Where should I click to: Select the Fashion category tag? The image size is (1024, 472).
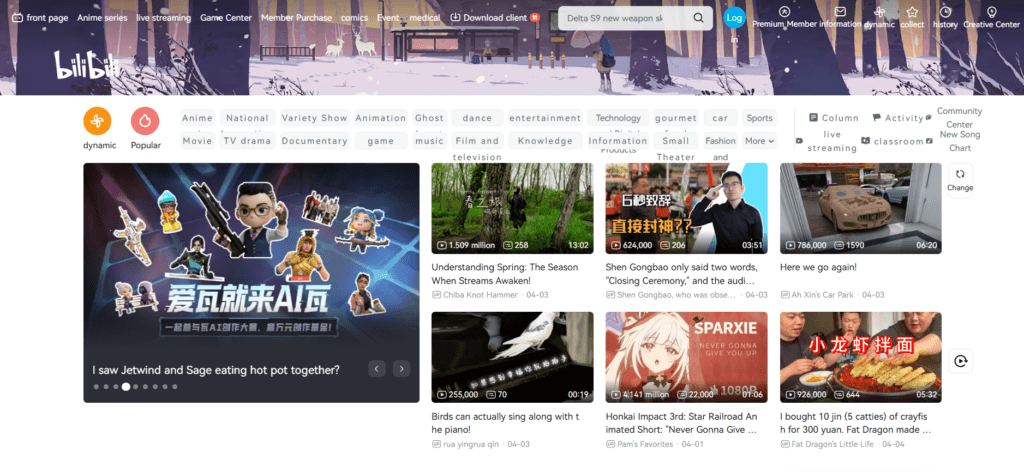720,140
